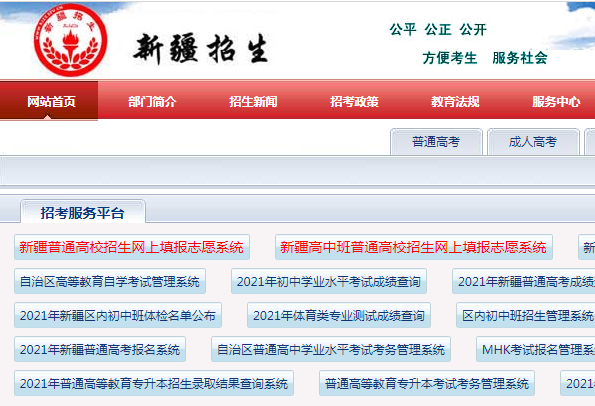The height and width of the screenshot is (406, 595).
Task: Switch to the 成人高考 tab
Action: click(533, 142)
